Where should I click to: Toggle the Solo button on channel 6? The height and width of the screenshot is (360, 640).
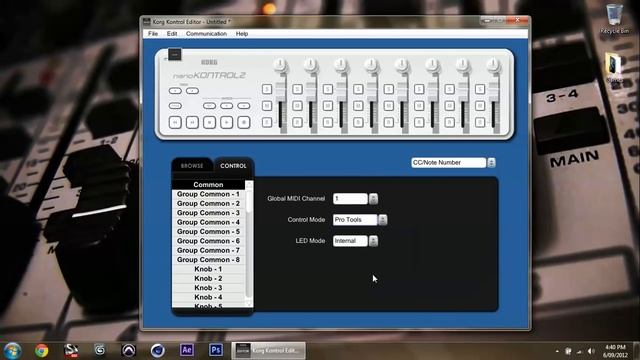(419, 89)
